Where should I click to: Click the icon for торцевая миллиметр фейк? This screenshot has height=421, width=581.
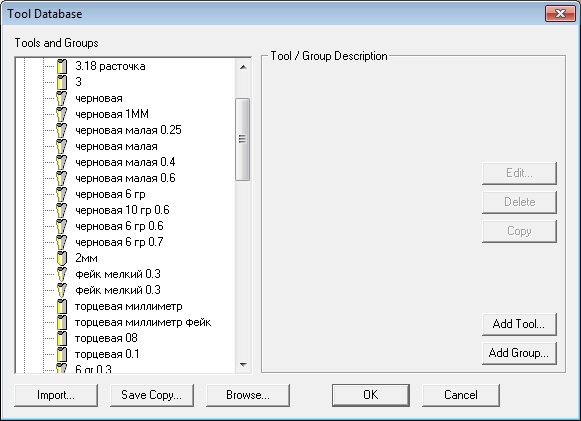(62, 322)
